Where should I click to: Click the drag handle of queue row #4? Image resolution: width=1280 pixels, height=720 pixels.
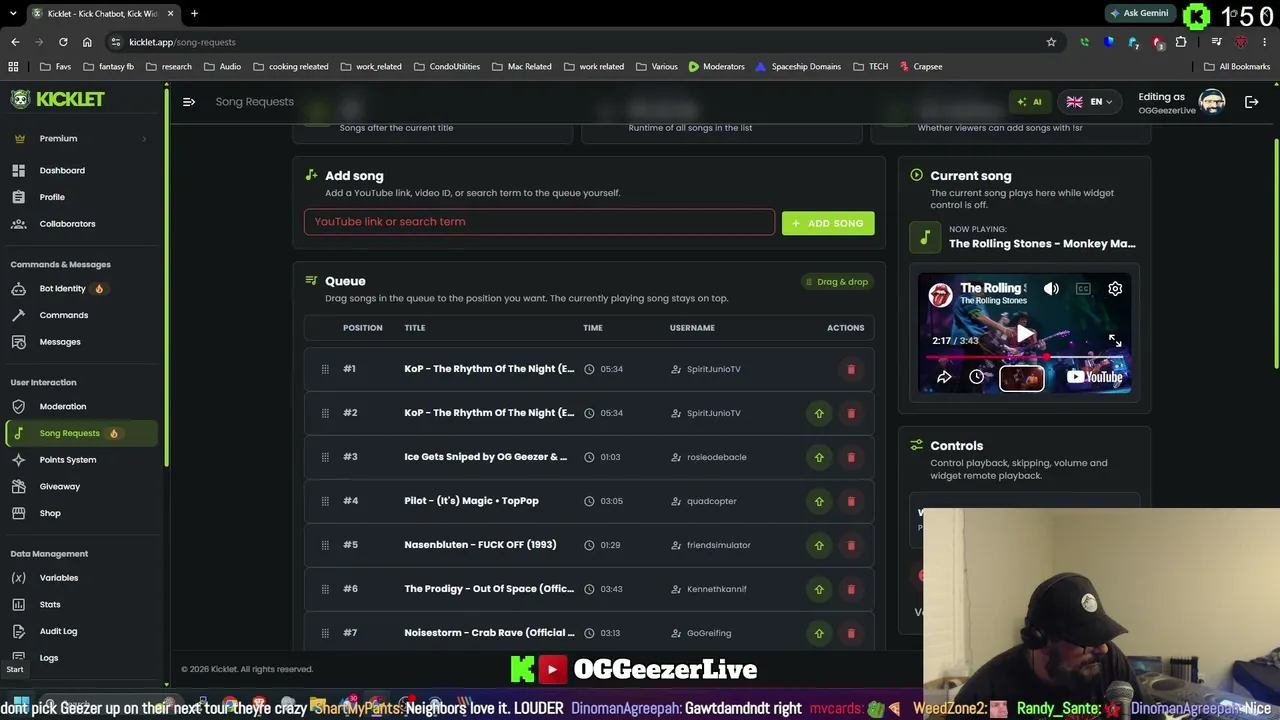(325, 501)
